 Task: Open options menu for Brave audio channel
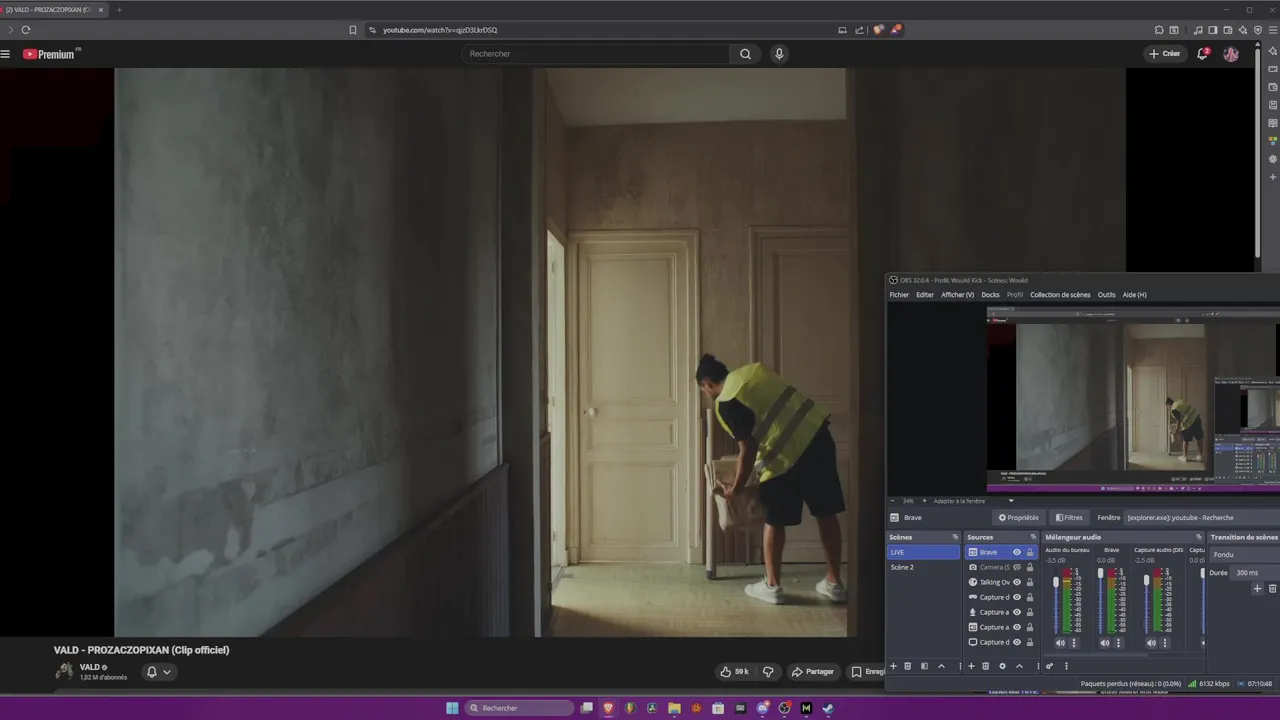(1118, 643)
